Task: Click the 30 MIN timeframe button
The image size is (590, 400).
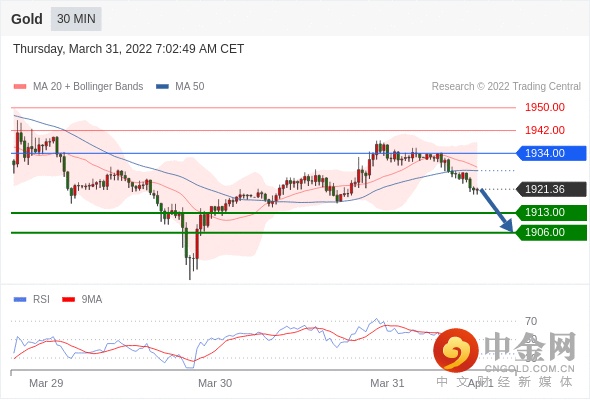Action: pos(76,19)
